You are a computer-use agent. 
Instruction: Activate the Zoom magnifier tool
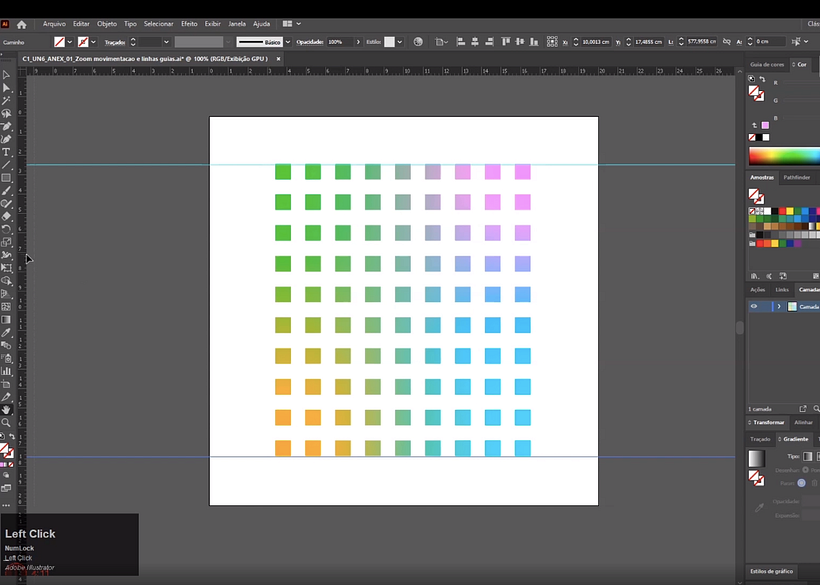(x=6, y=422)
